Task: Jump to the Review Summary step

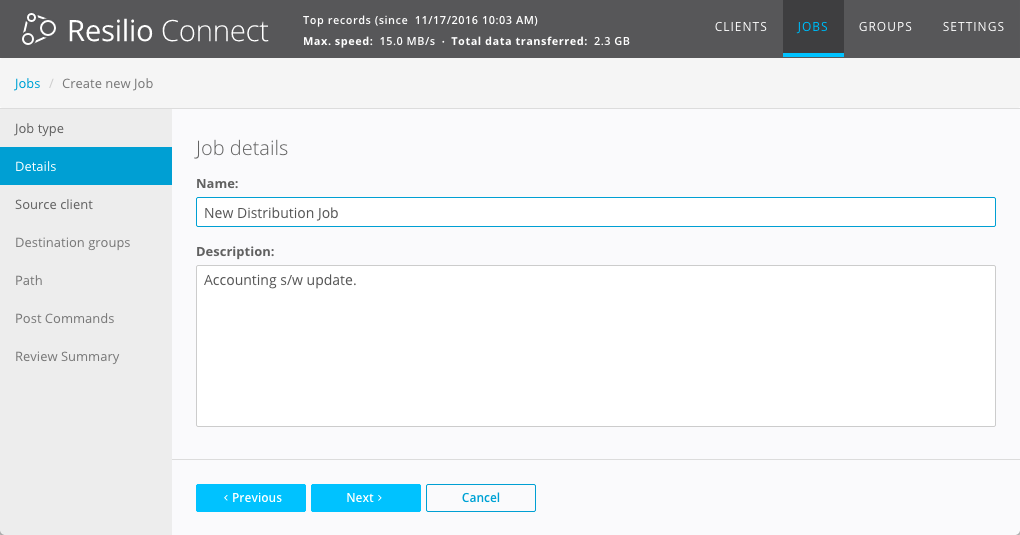Action: [67, 357]
